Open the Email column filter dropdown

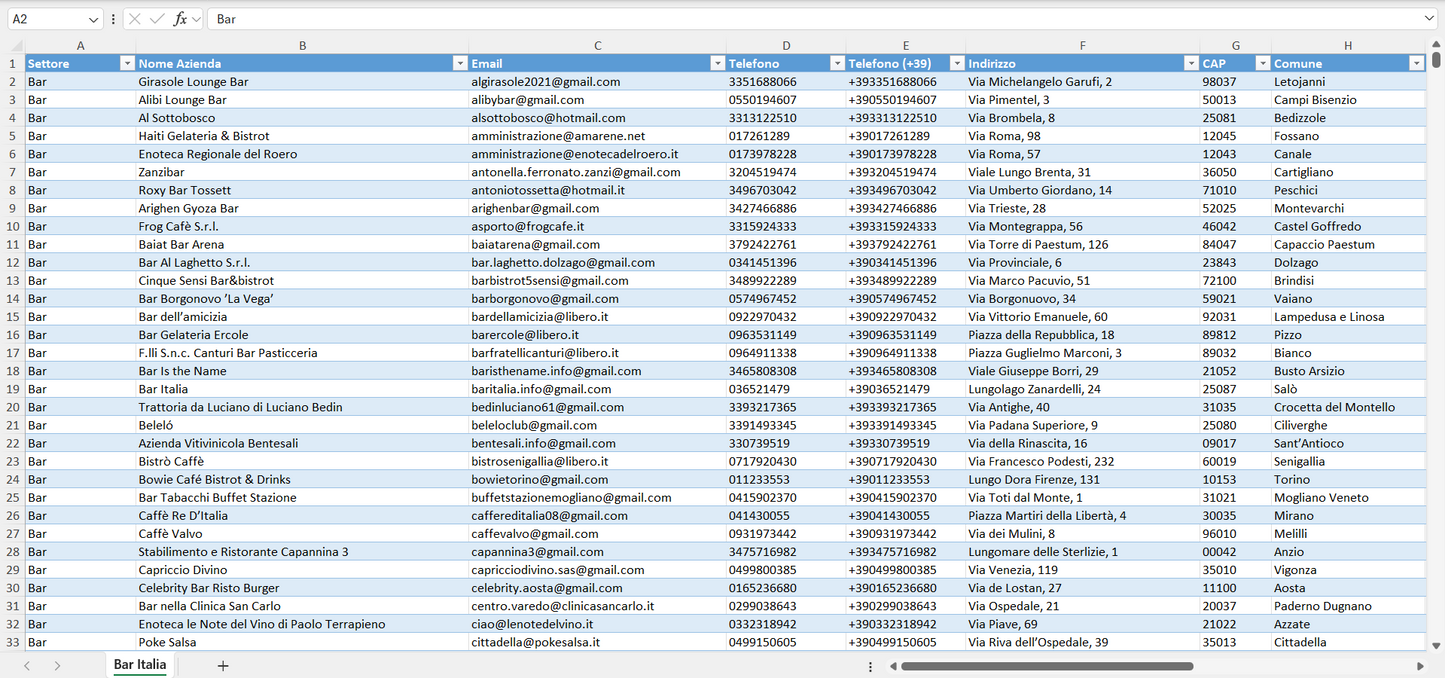pyautogui.click(x=717, y=63)
